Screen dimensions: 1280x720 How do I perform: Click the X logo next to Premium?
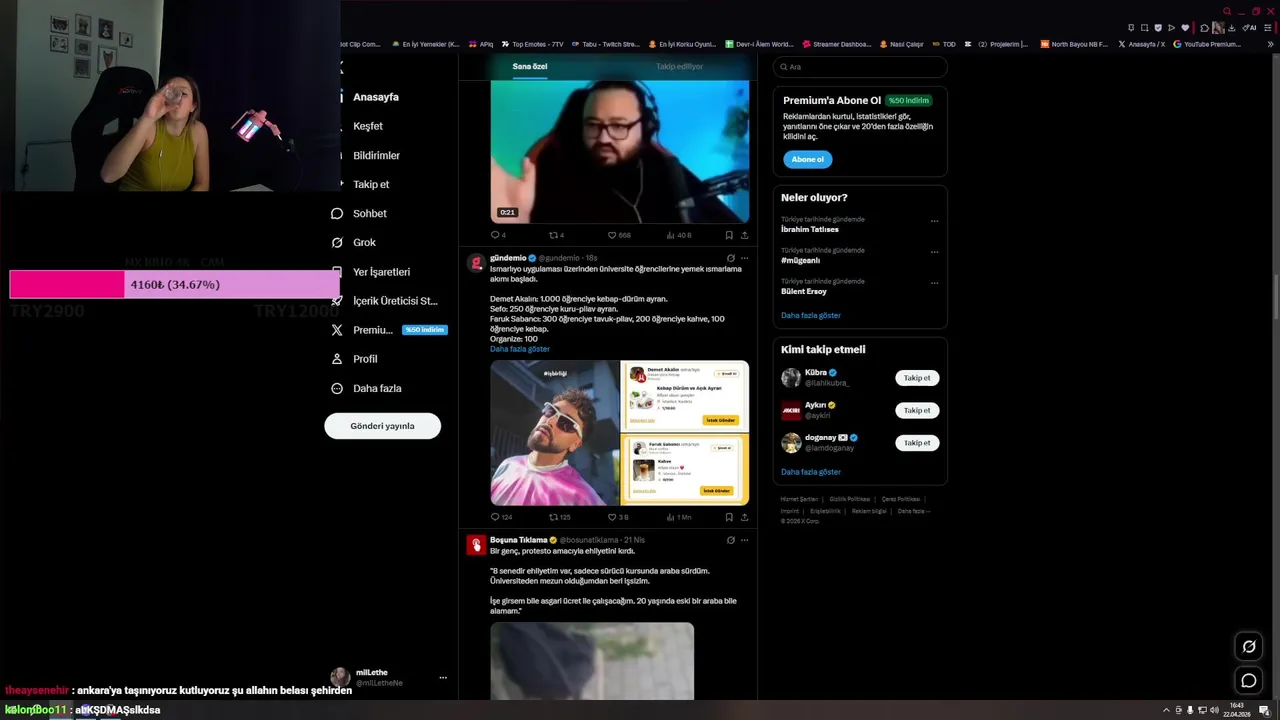pos(337,330)
